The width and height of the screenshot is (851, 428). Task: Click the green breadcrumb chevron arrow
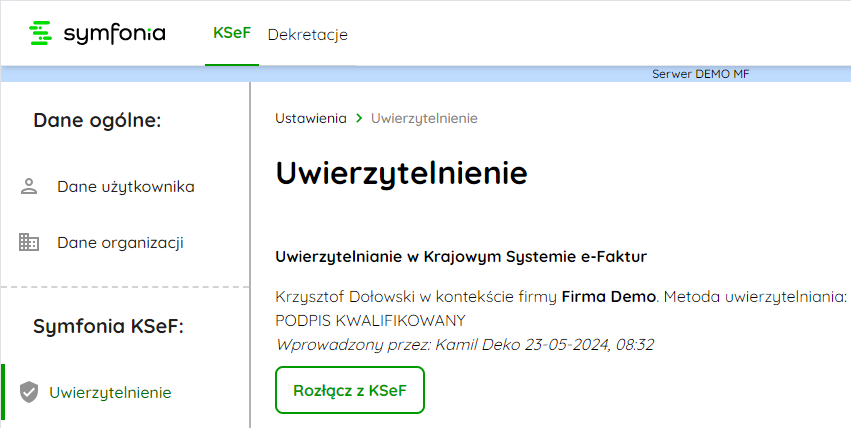pos(359,118)
